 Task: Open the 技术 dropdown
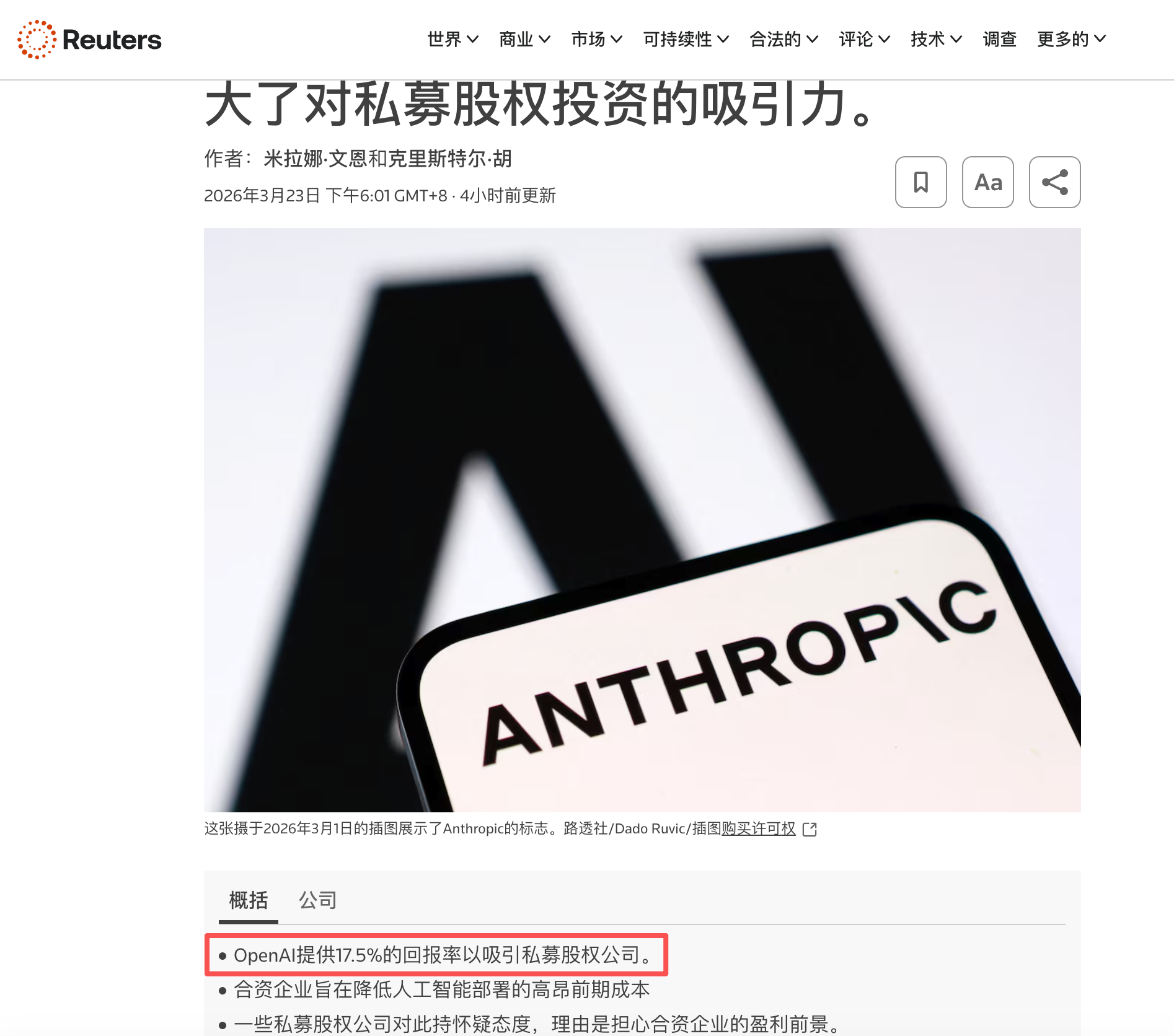point(936,40)
